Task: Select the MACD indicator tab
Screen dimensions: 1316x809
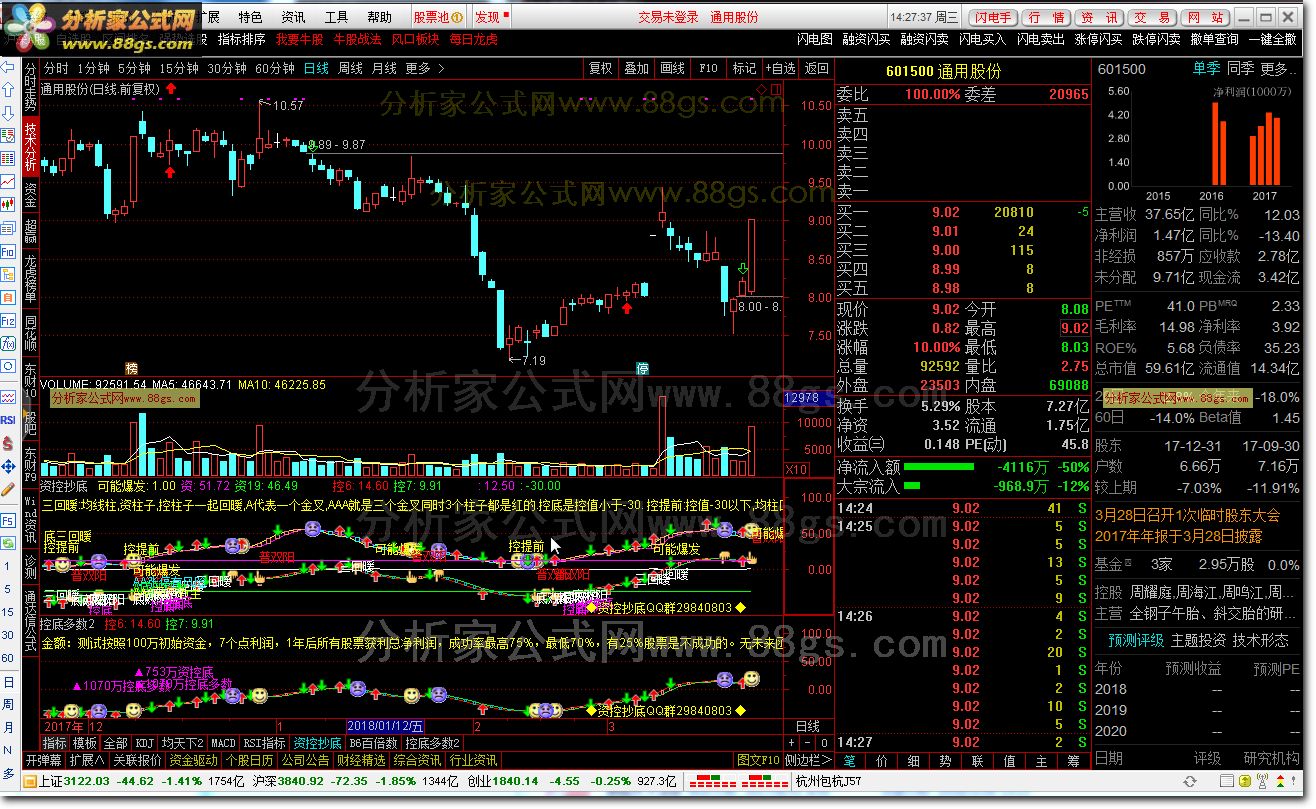Action: pyautogui.click(x=223, y=743)
